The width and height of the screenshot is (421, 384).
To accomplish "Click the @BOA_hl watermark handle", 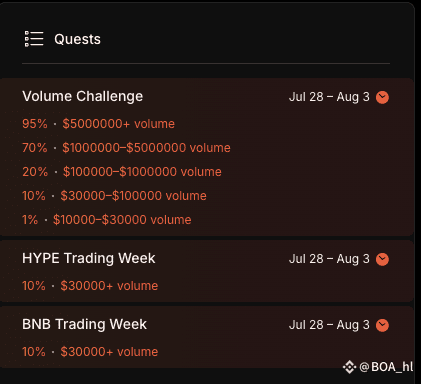I will [x=386, y=367].
